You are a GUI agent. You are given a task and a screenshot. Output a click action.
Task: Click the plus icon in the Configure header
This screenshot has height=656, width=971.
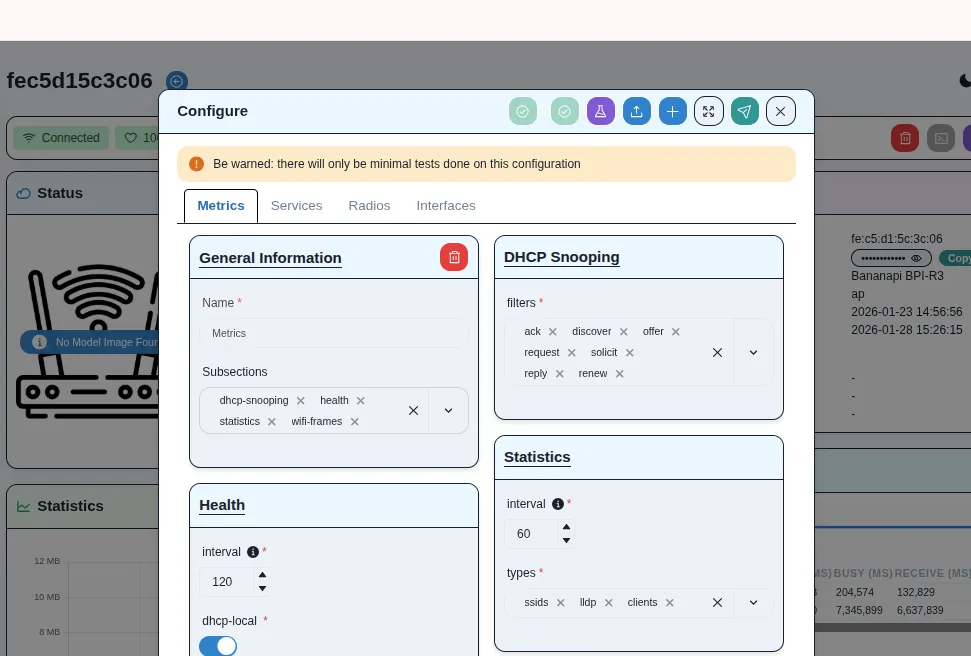click(x=672, y=111)
